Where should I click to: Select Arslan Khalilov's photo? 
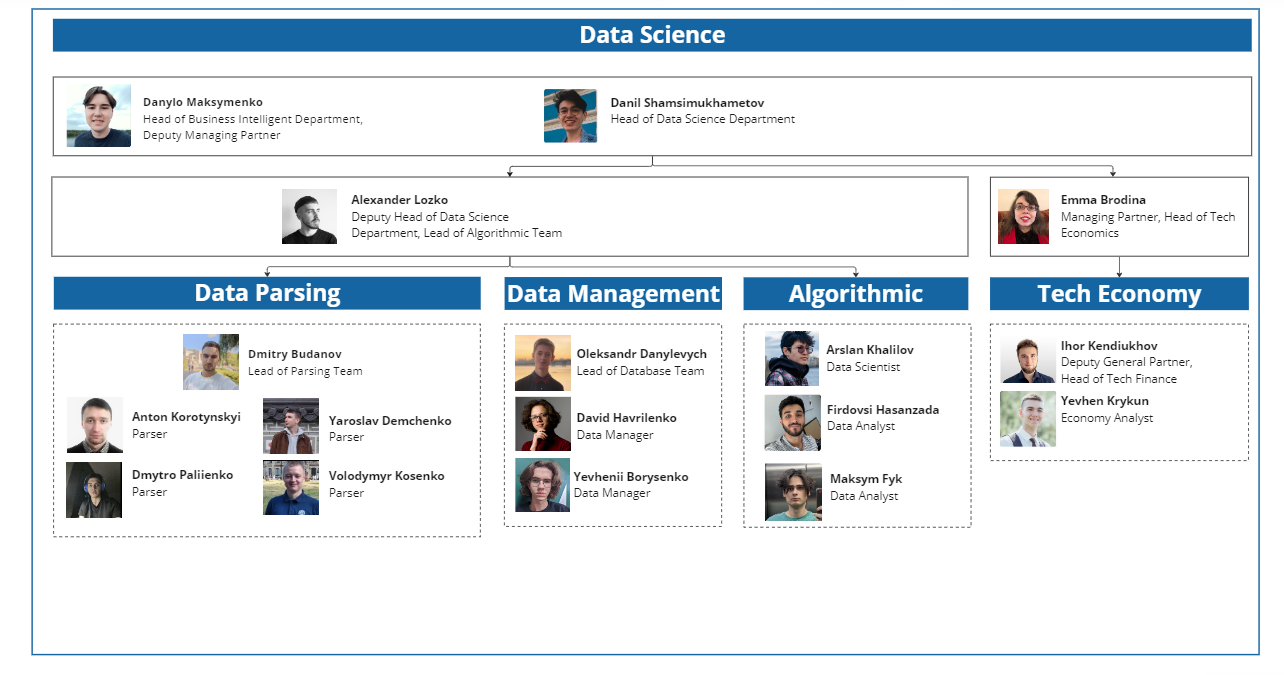pyautogui.click(x=792, y=358)
